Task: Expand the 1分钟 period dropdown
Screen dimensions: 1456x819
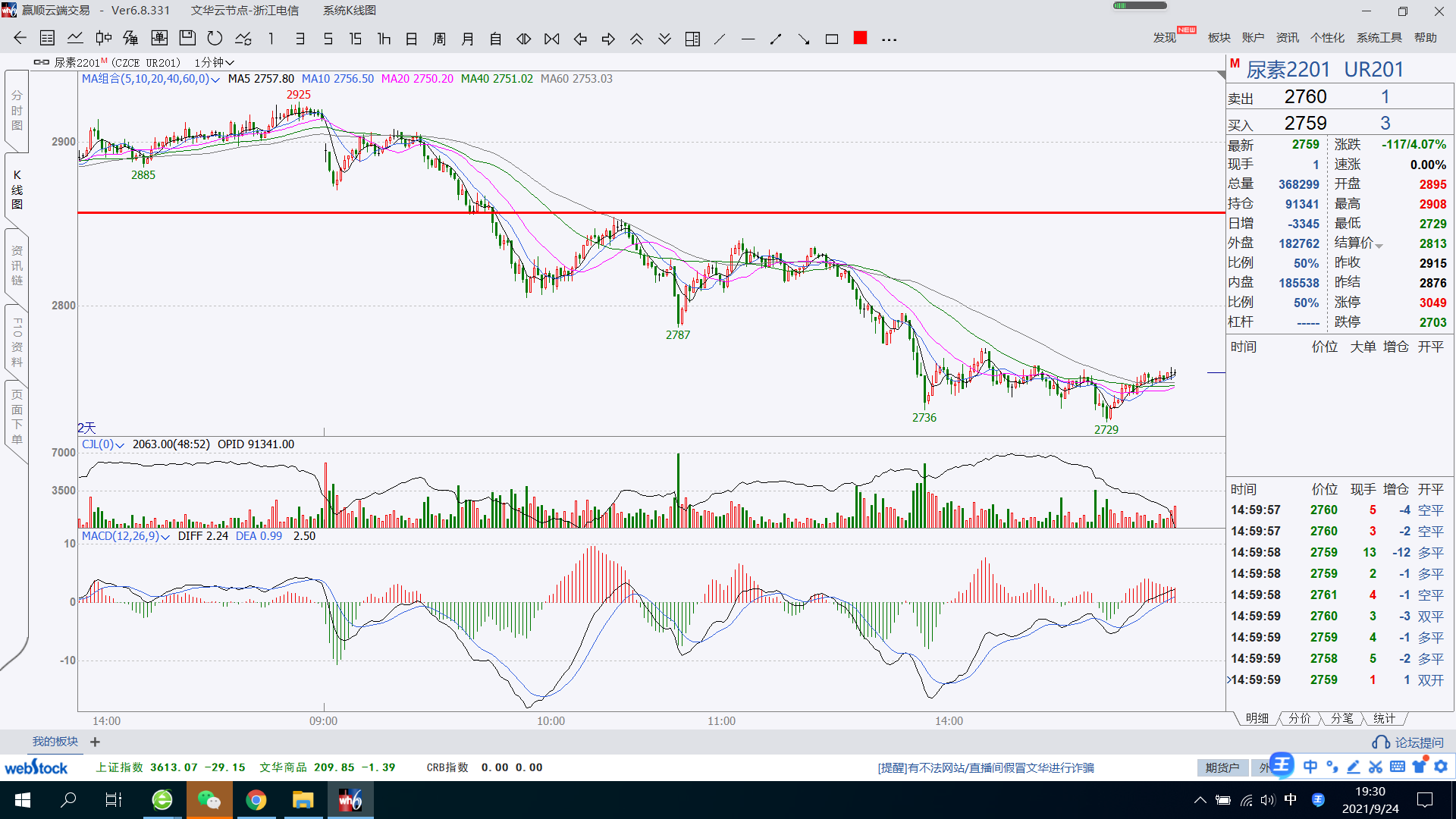Action: [215, 62]
